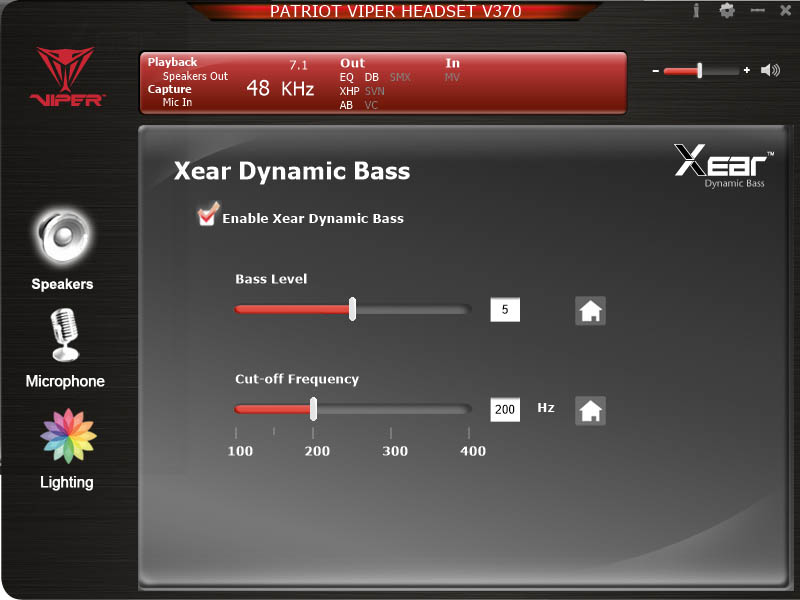Decrease master volume with minus icon
The height and width of the screenshot is (600, 800).
pyautogui.click(x=656, y=71)
